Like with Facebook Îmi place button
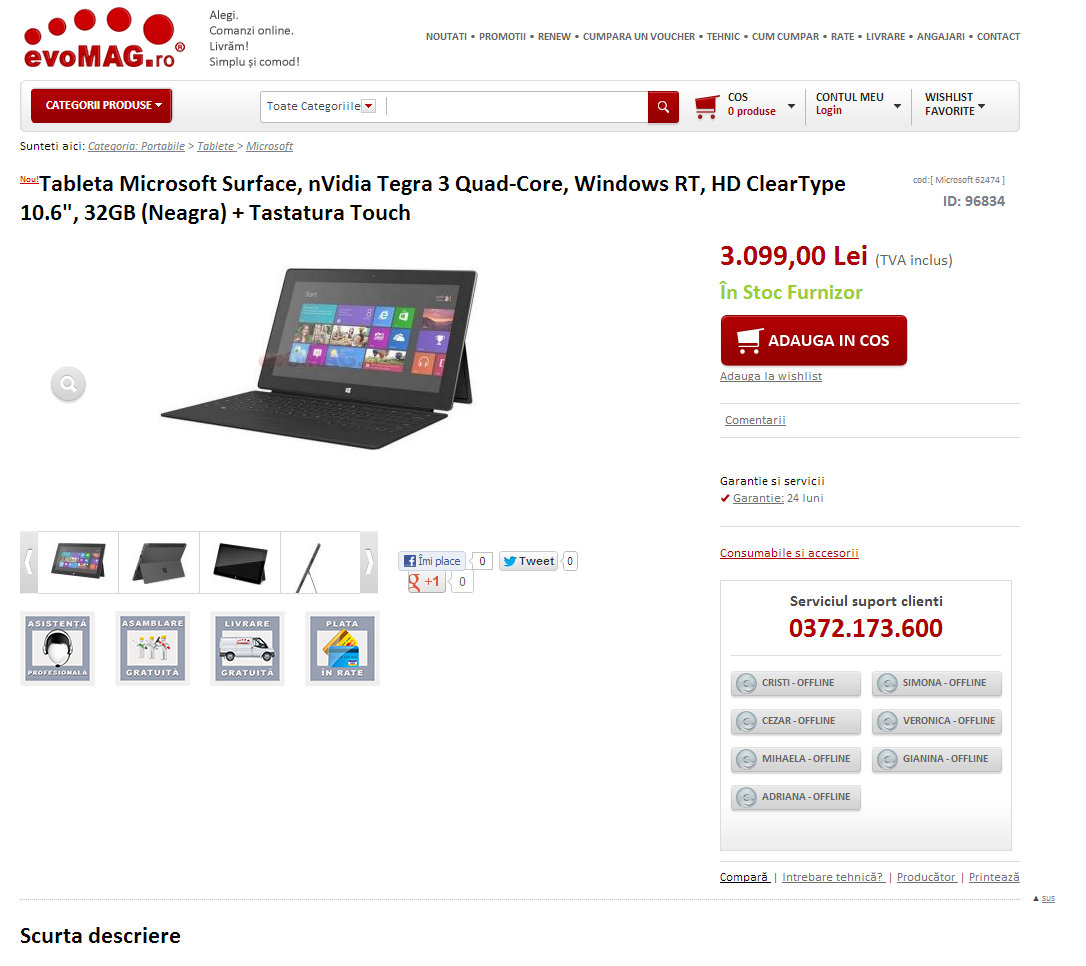The height and width of the screenshot is (966, 1086). click(432, 561)
